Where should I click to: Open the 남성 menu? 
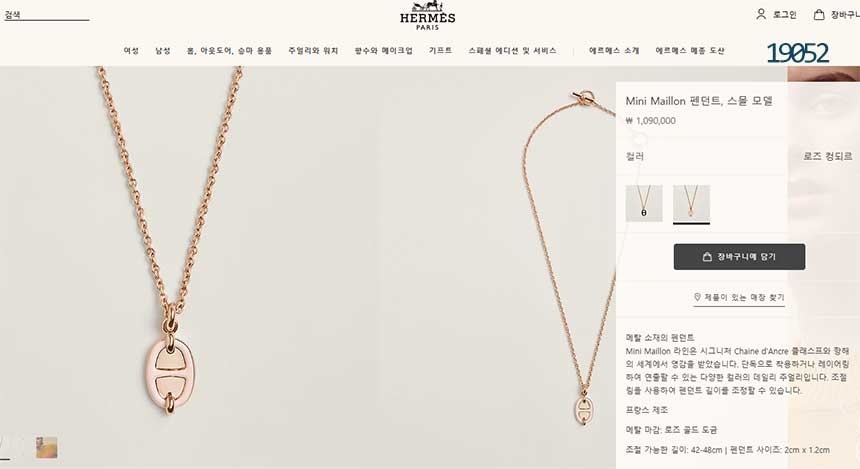click(162, 50)
